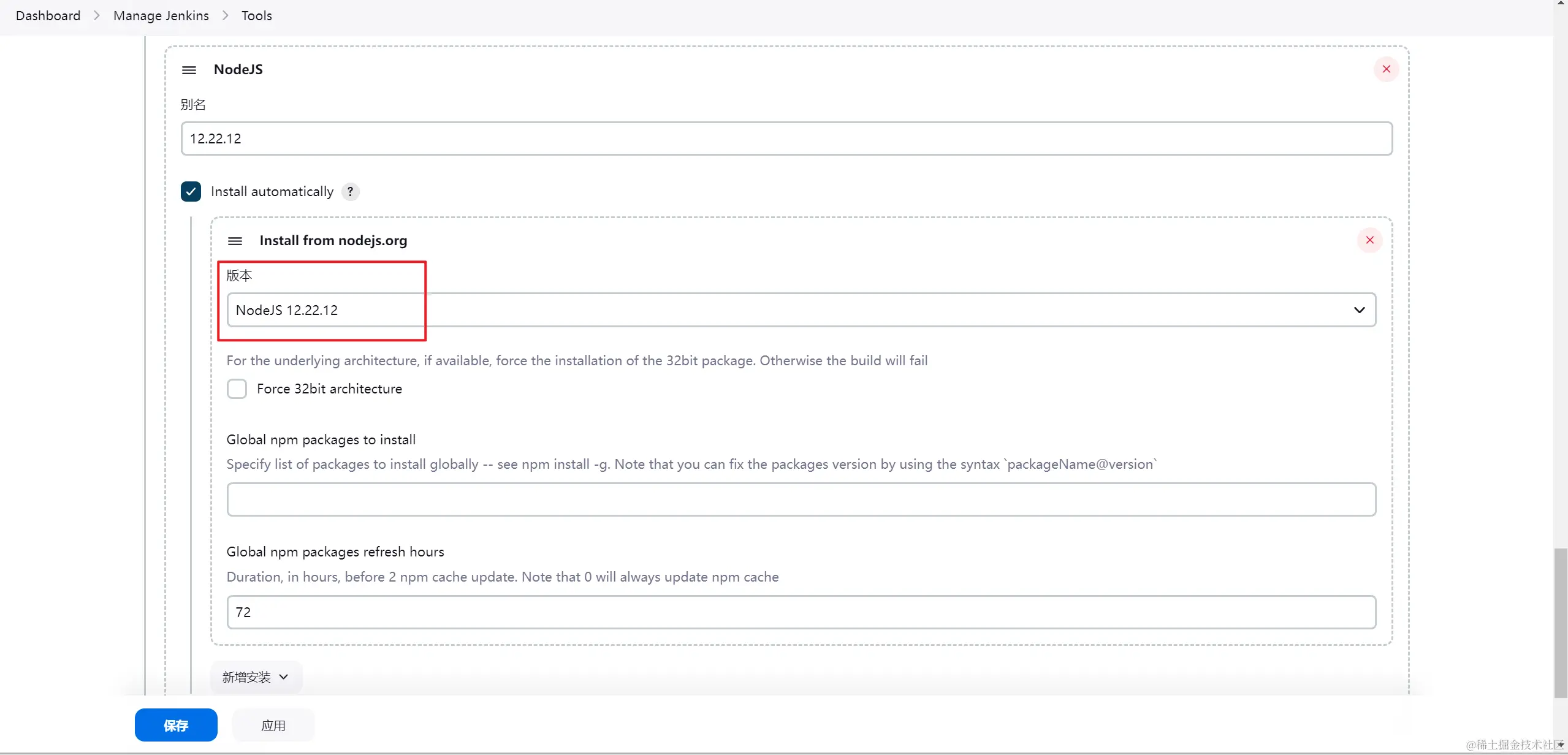
Task: Click the version dropdown chevron arrow
Action: click(x=1359, y=310)
